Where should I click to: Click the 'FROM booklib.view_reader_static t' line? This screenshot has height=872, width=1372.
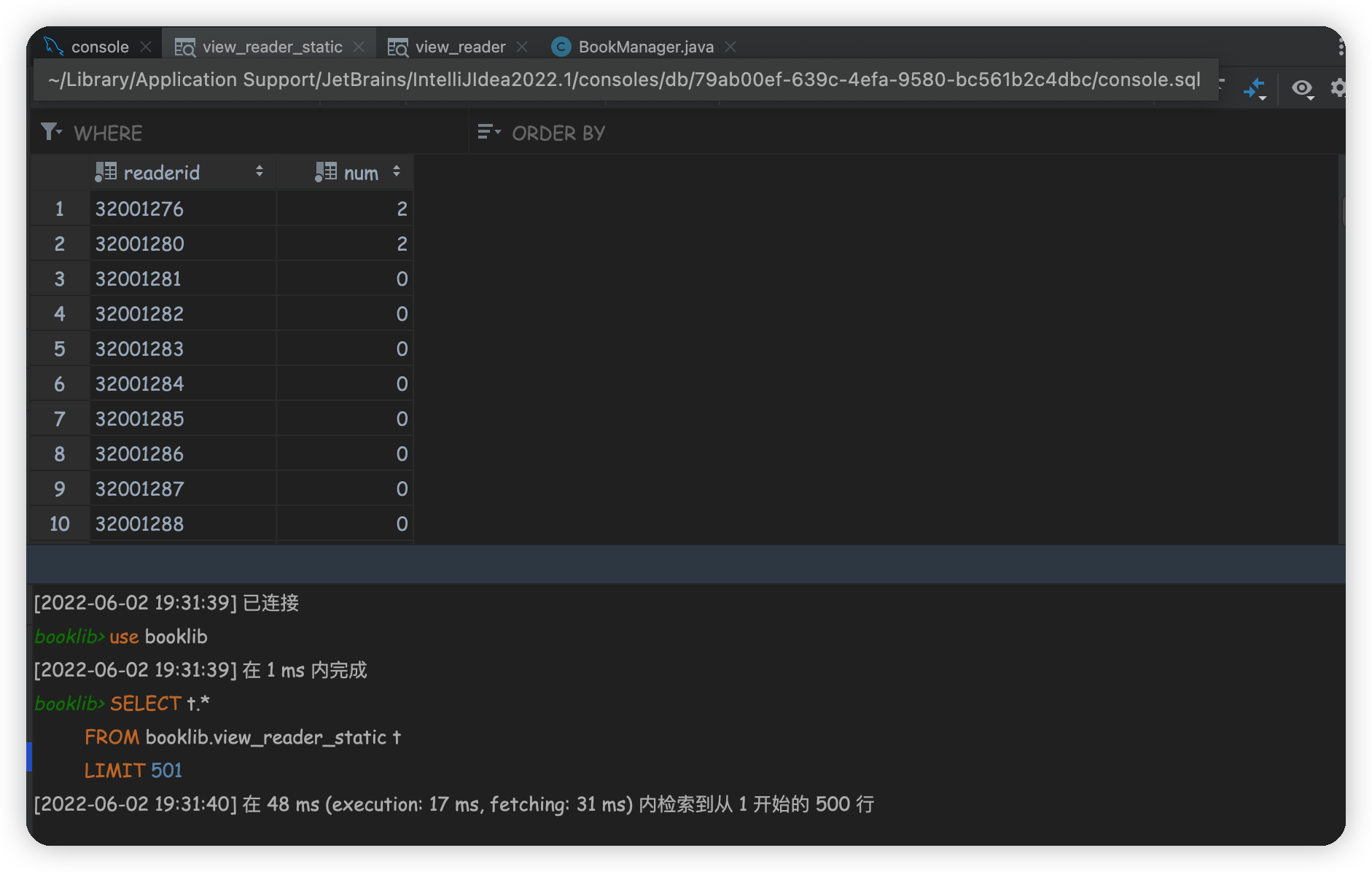coord(243,737)
